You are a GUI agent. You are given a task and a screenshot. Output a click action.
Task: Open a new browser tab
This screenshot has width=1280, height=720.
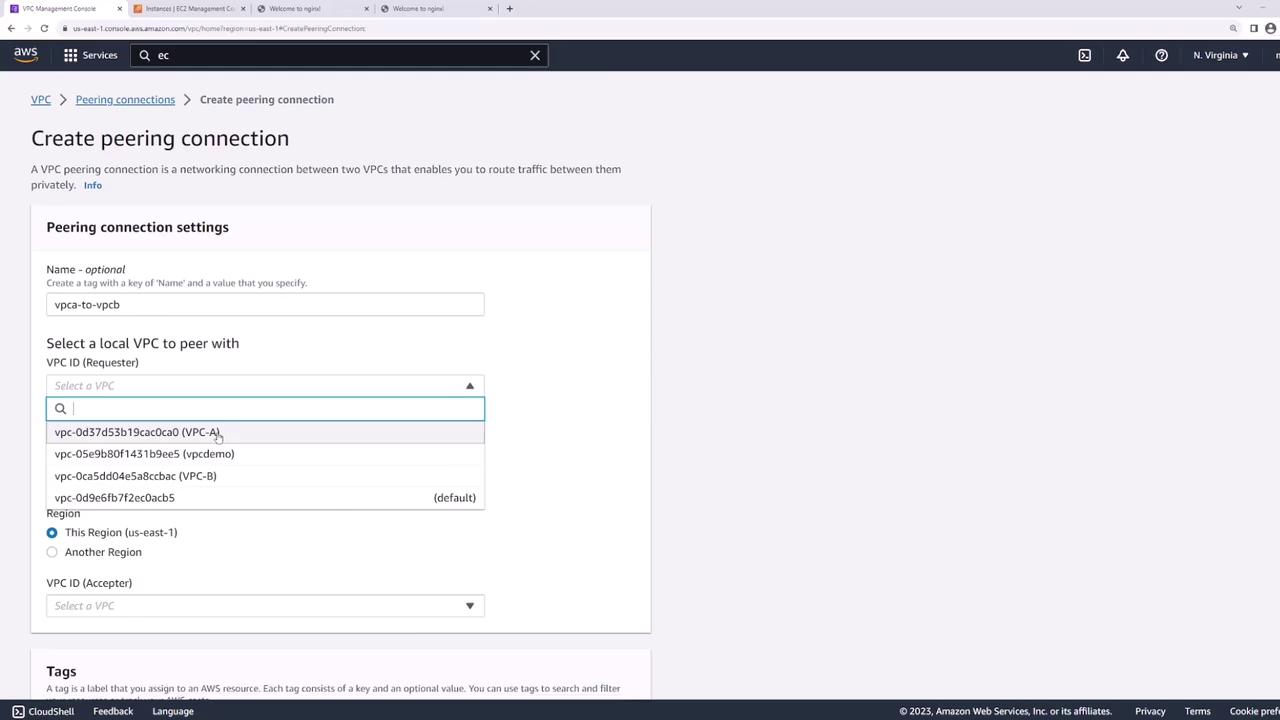[x=509, y=9]
